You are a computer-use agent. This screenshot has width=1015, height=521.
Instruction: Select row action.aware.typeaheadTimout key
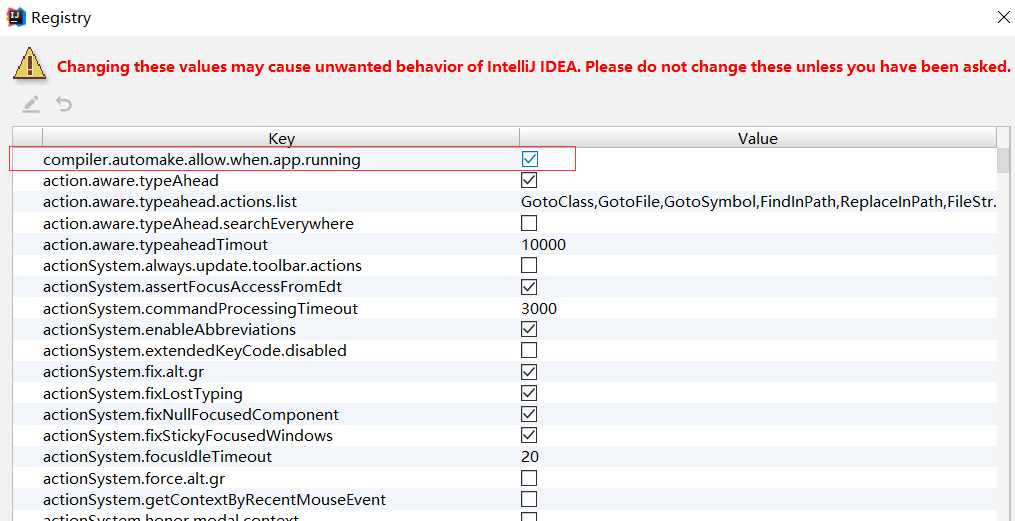(155, 245)
